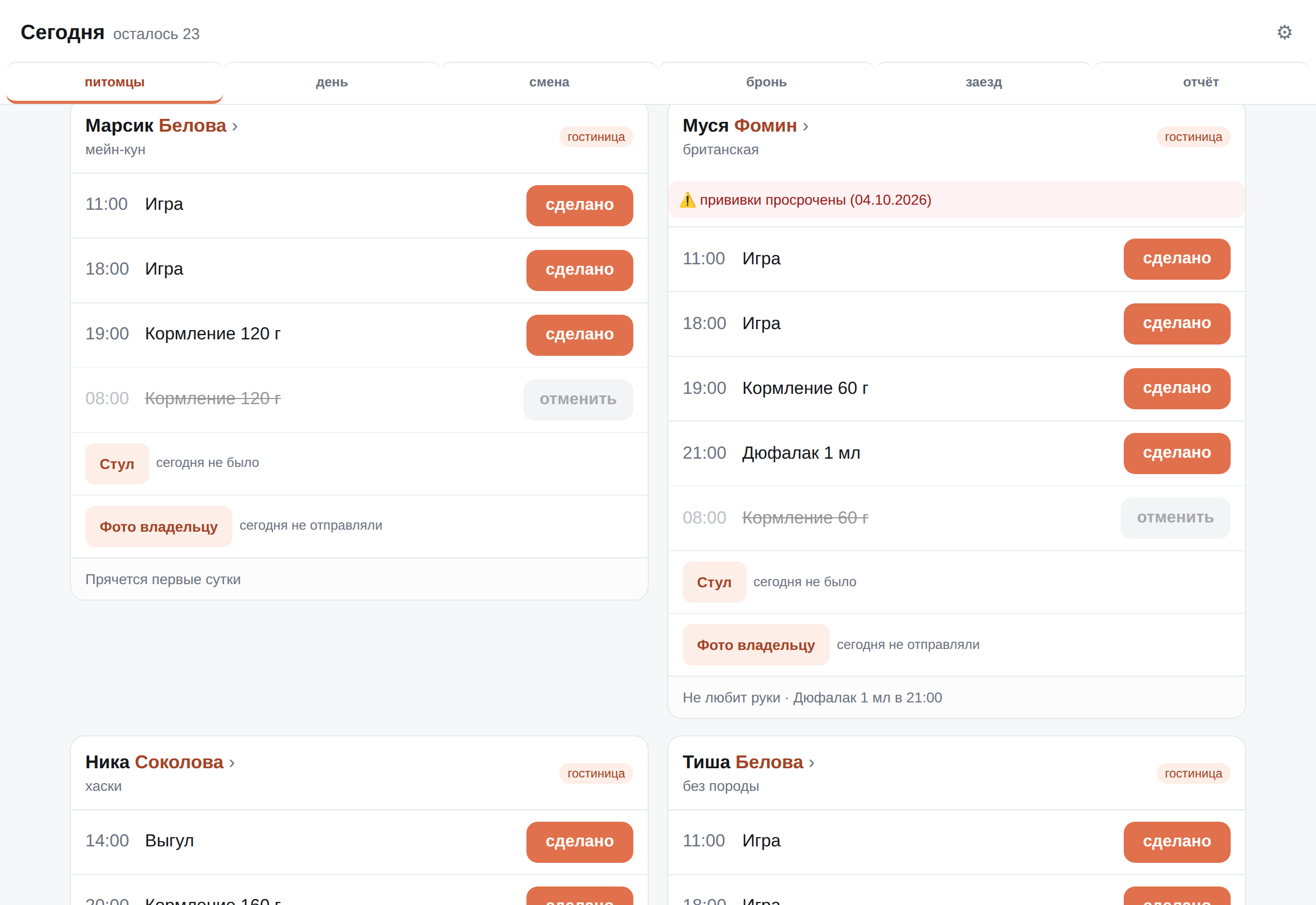The image size is (1316, 905).
Task: Click гостиница badge on Муся card
Action: coord(1193,137)
